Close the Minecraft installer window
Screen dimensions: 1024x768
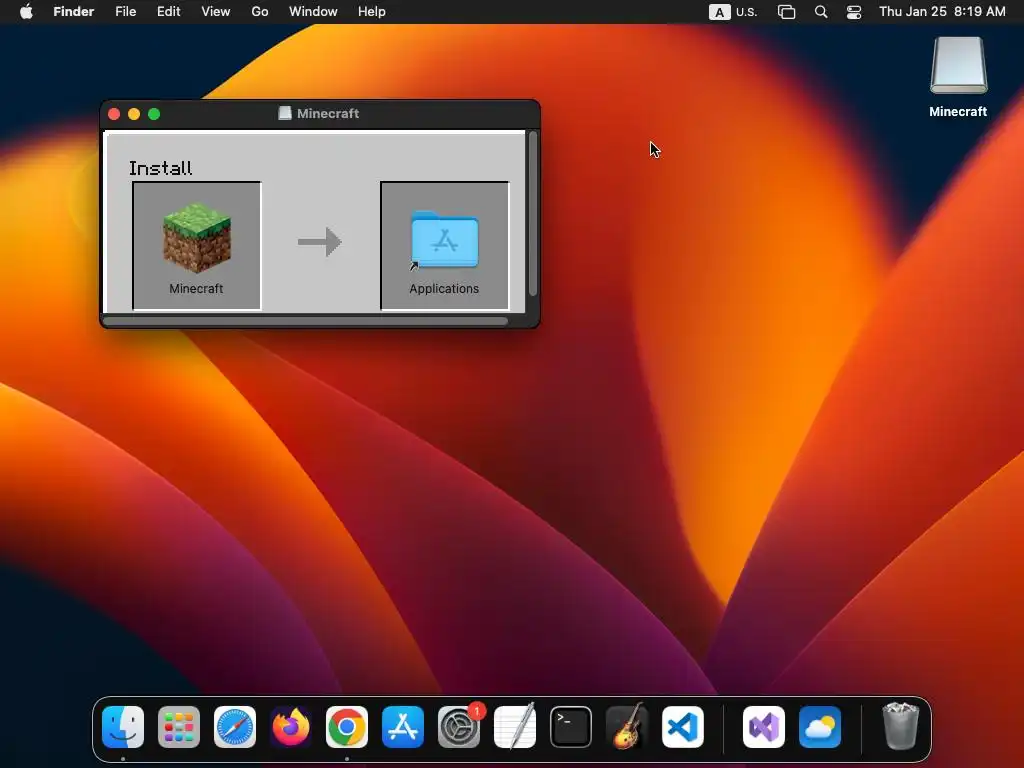point(114,114)
